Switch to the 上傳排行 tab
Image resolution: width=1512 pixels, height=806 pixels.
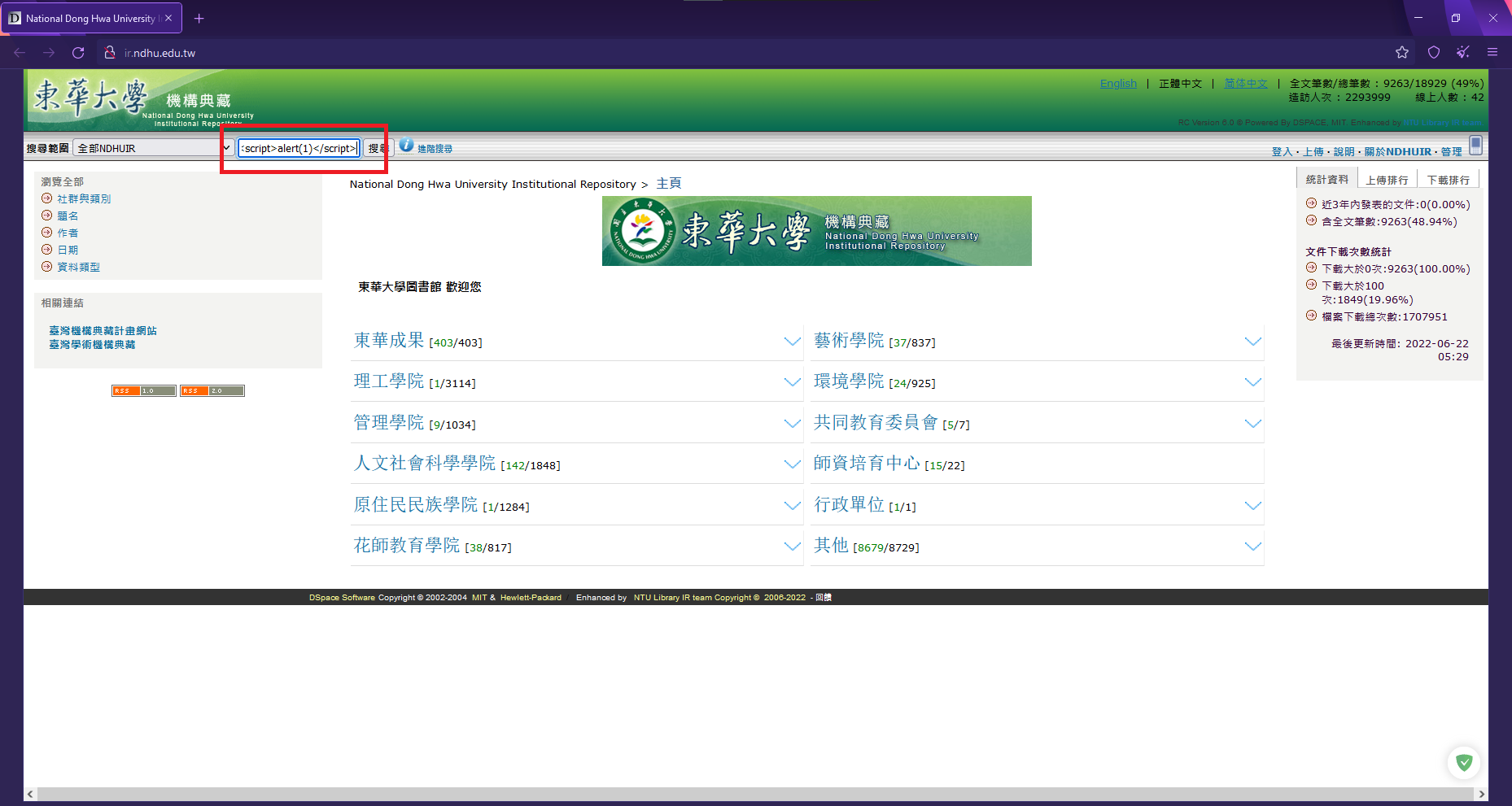1387,180
